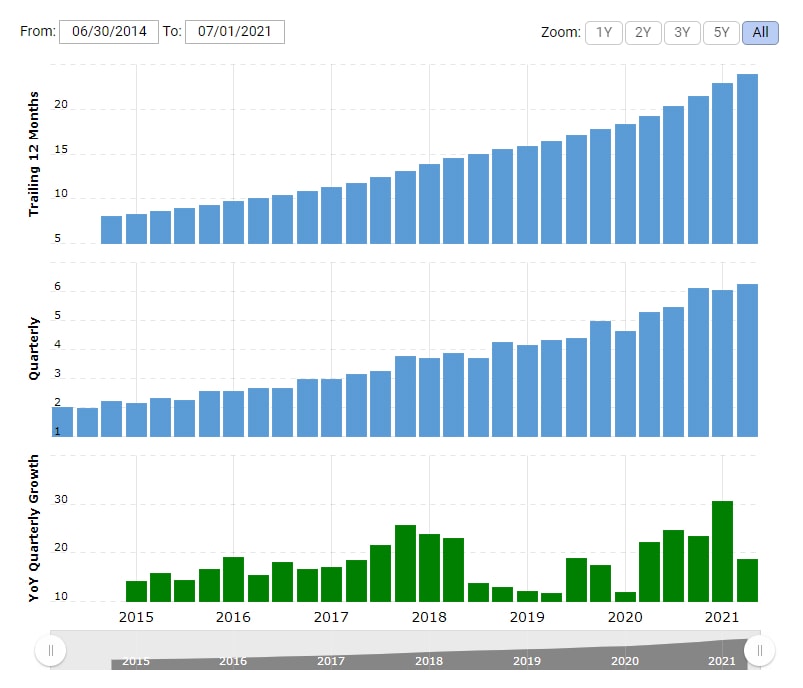
Task: Click the right handle of range navigator
Action: click(760, 651)
